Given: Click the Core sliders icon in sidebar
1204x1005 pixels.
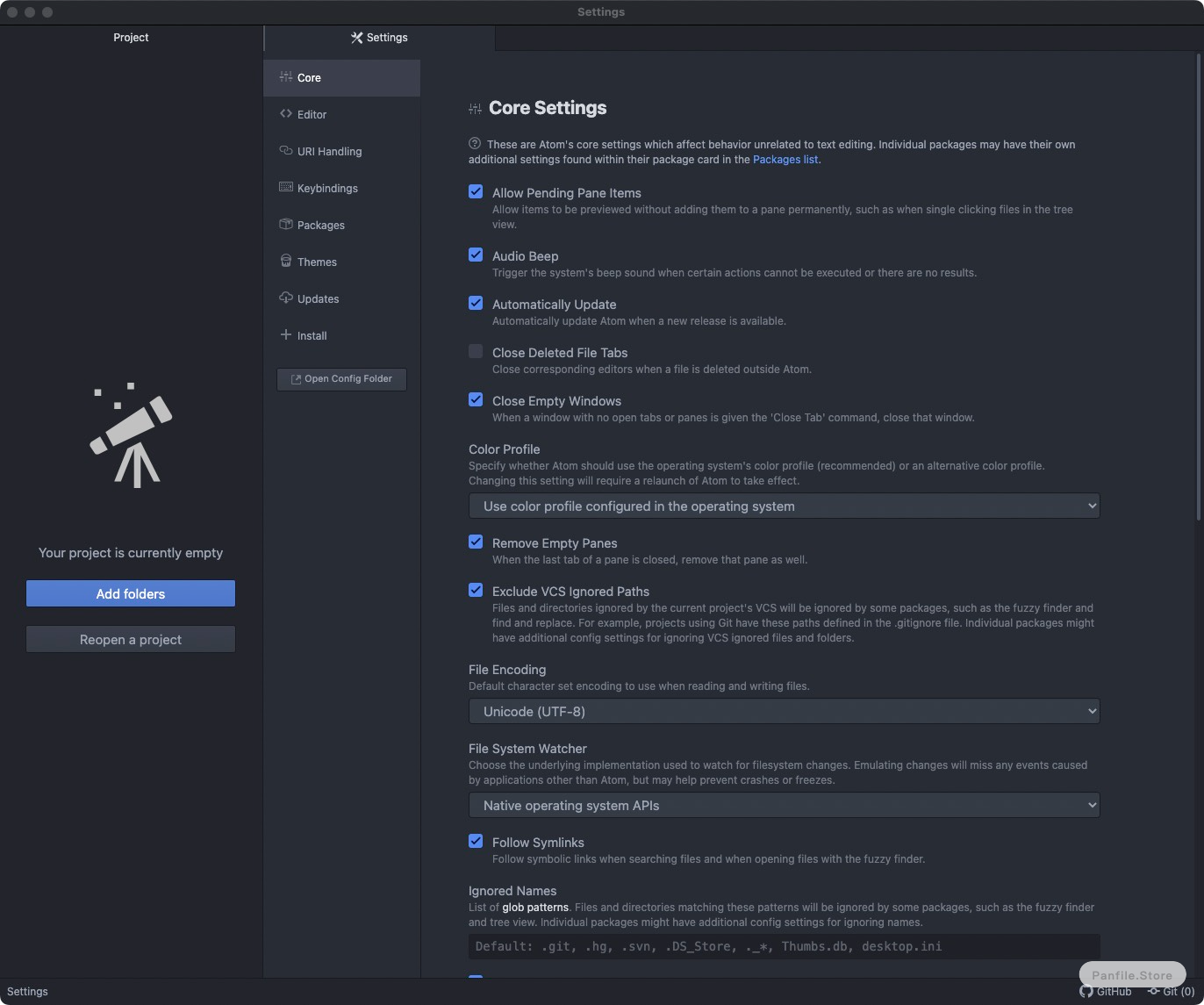Looking at the screenshot, I should point(285,77).
